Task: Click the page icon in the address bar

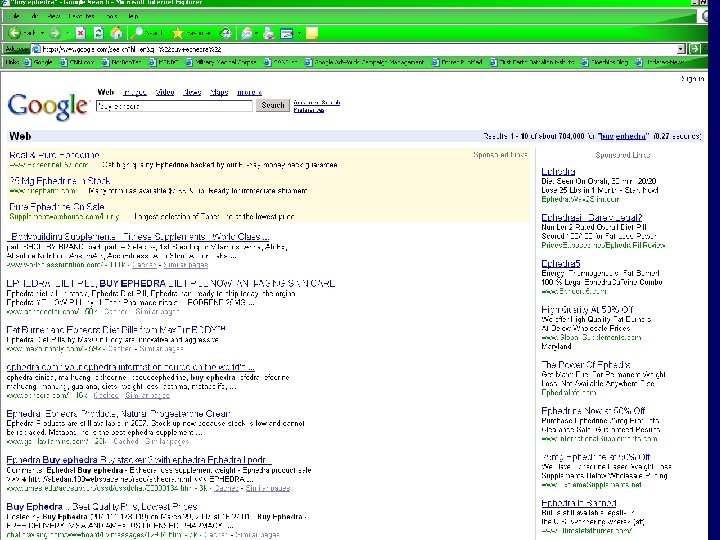Action: click(x=36, y=49)
